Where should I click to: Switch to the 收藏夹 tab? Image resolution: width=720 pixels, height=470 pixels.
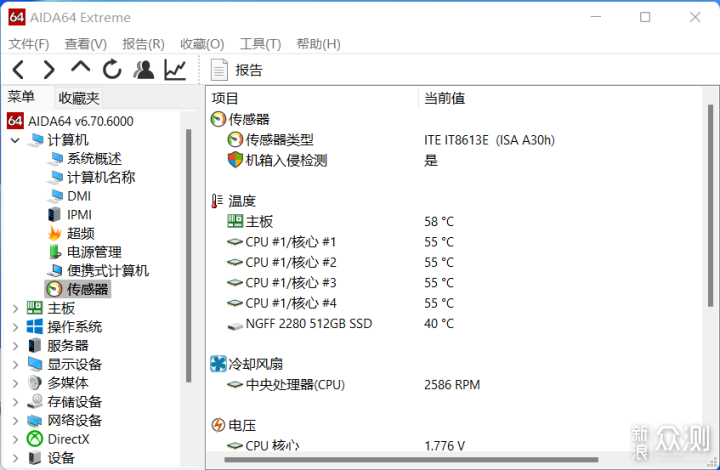point(79,98)
